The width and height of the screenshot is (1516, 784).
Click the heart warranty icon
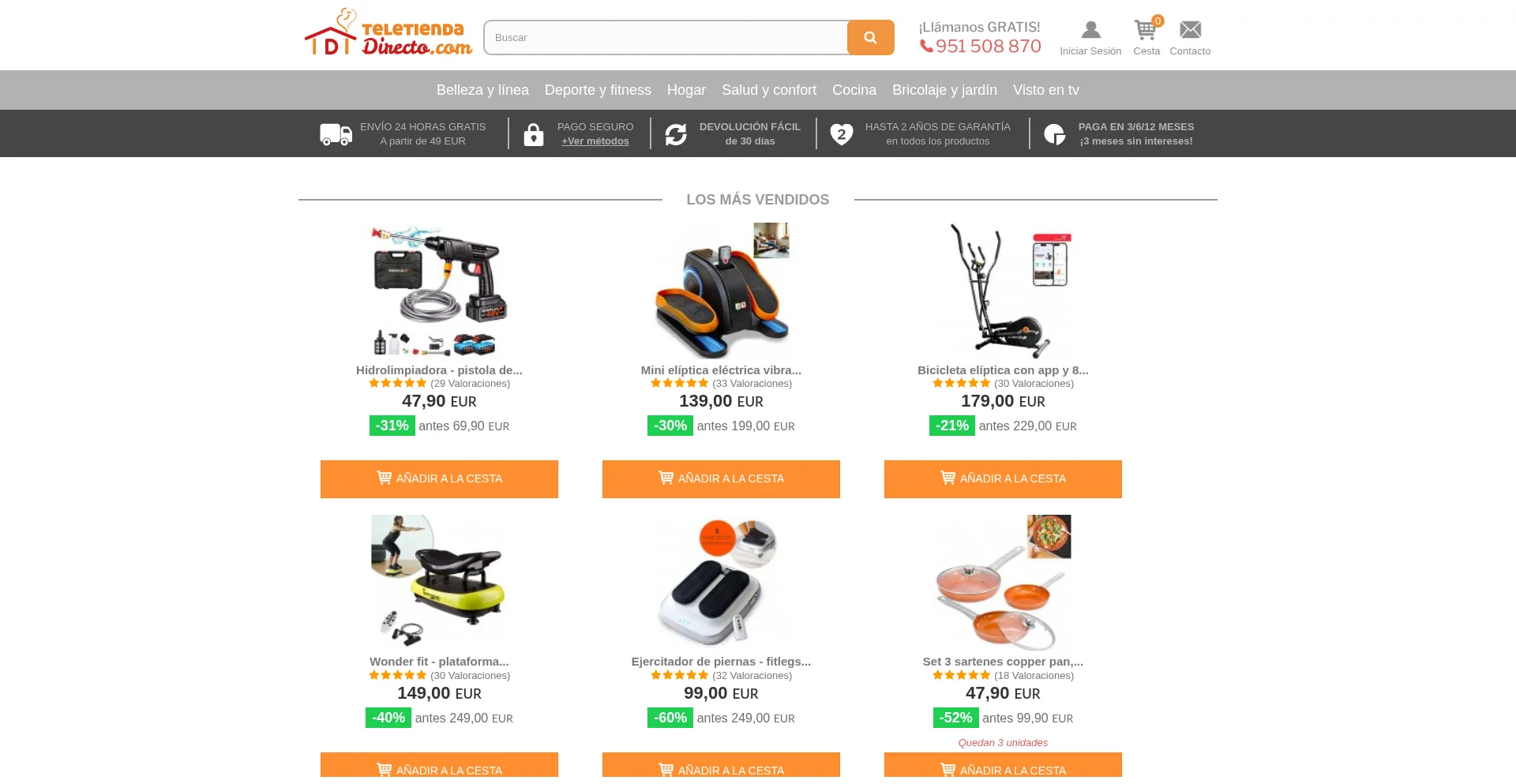click(x=842, y=134)
